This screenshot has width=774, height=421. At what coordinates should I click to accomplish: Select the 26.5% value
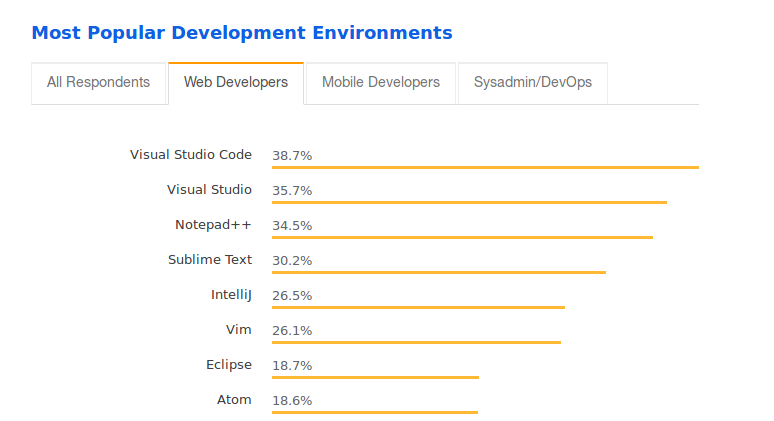click(292, 296)
